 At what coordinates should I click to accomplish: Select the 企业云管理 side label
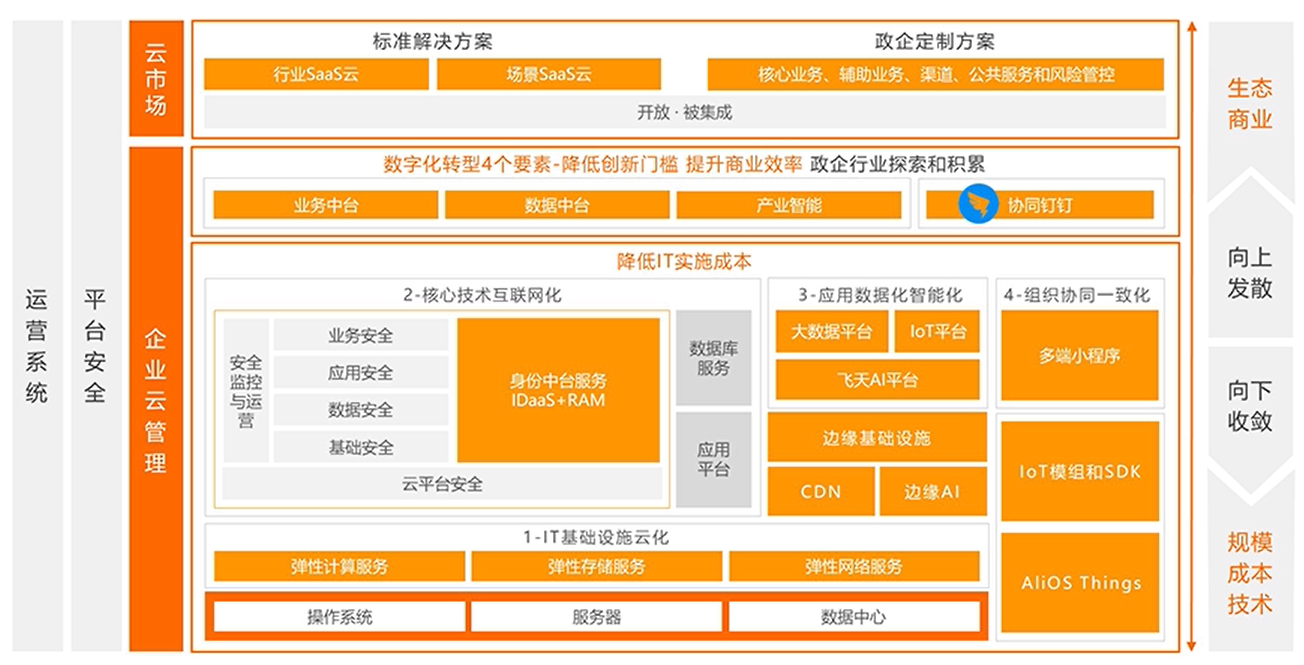tap(156, 400)
